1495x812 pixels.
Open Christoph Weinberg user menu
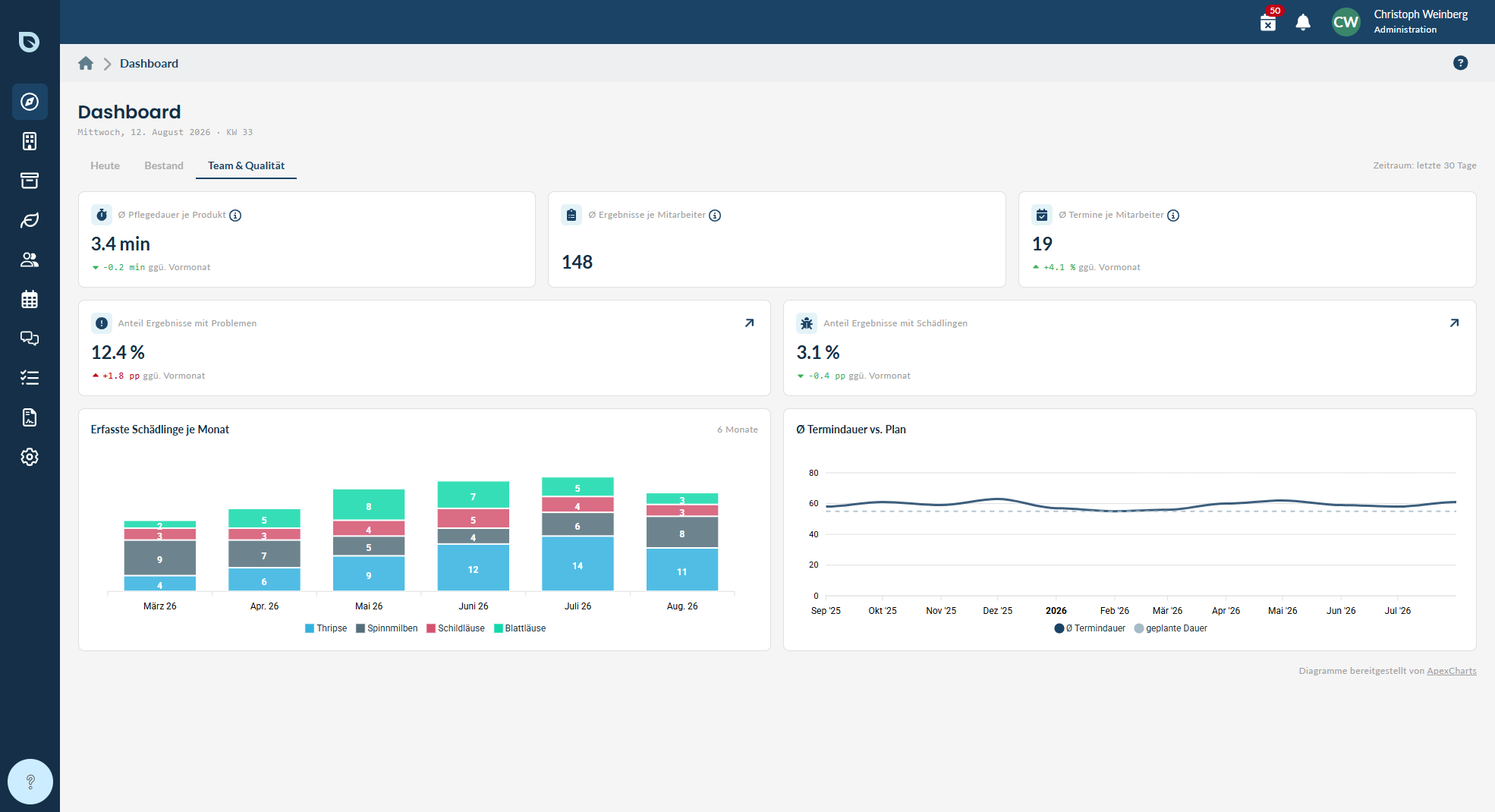(x=1421, y=21)
